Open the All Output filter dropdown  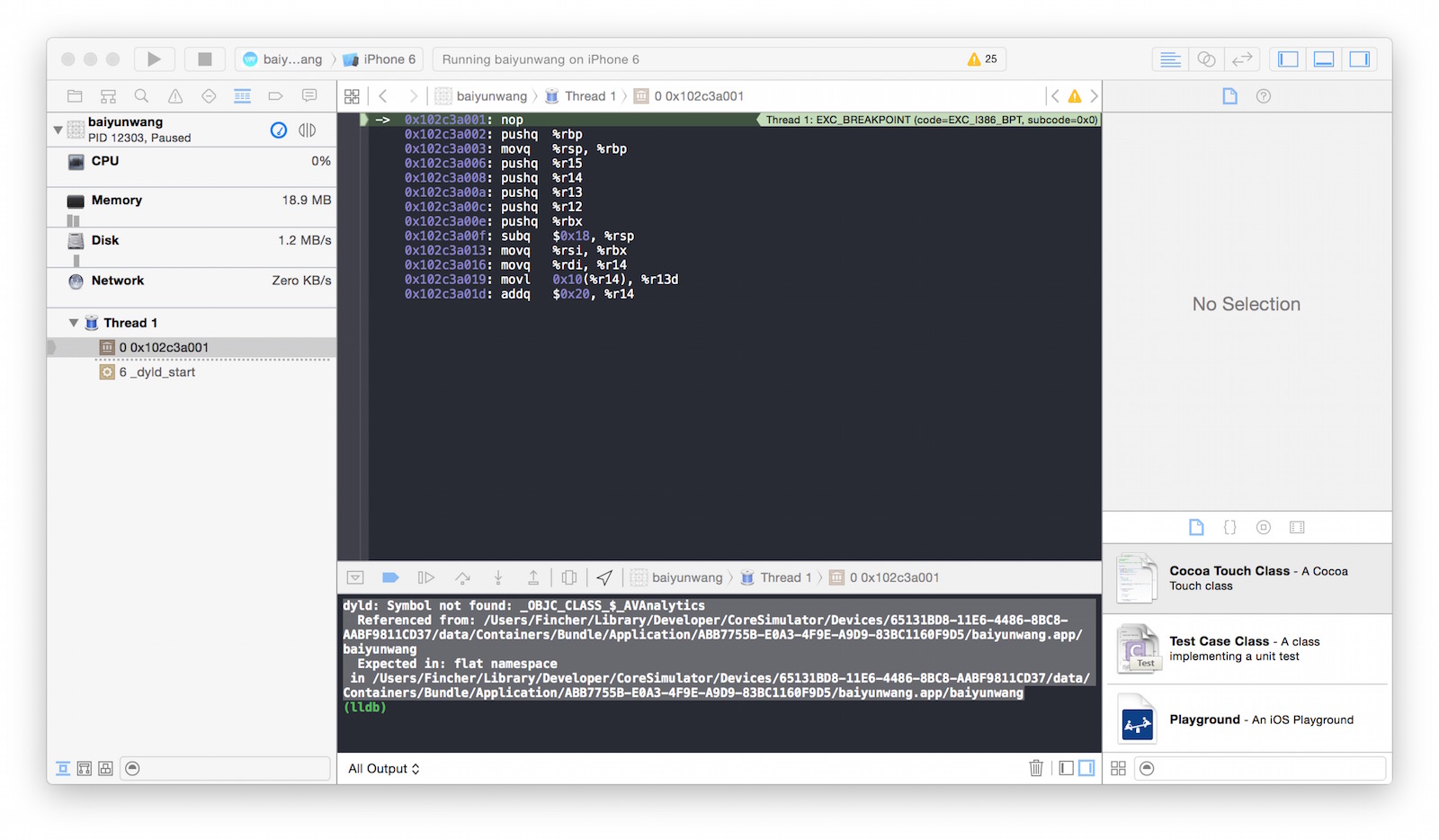[x=384, y=769]
